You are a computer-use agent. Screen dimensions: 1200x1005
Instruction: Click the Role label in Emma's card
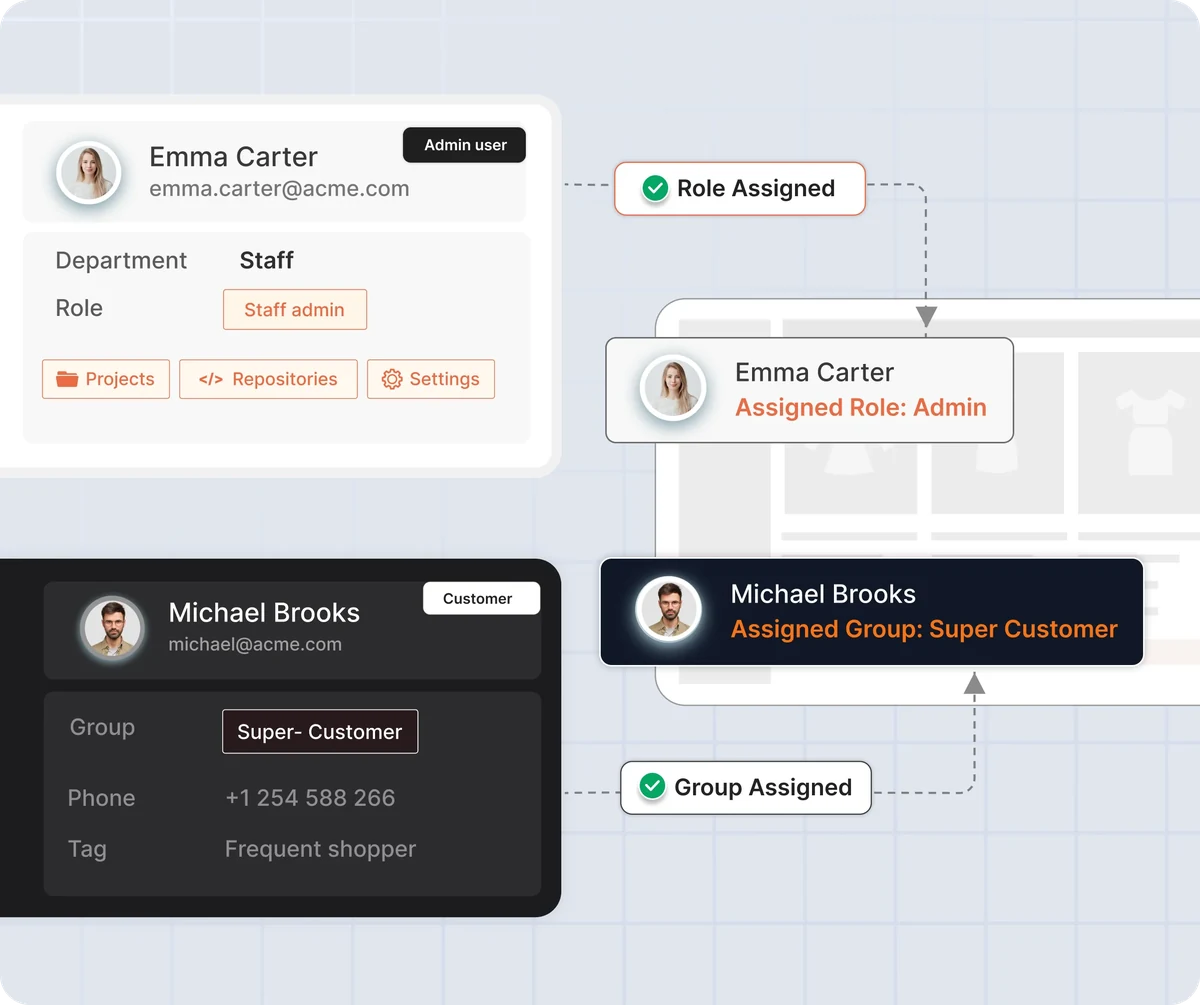[79, 308]
